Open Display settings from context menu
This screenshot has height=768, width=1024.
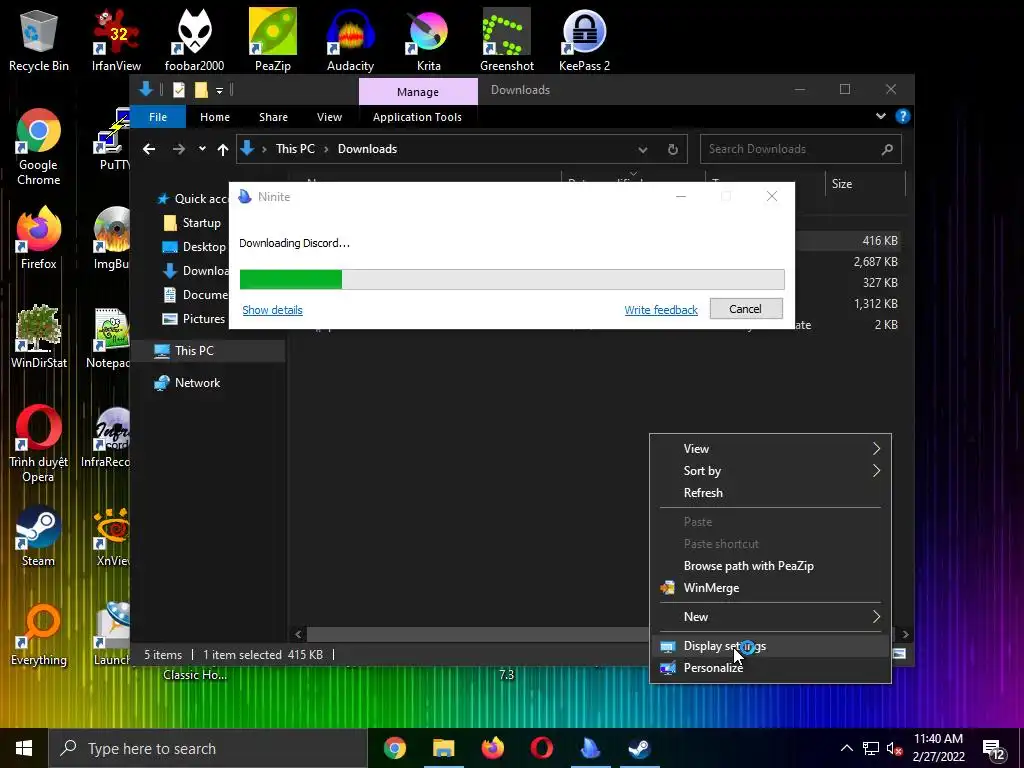tap(771, 646)
